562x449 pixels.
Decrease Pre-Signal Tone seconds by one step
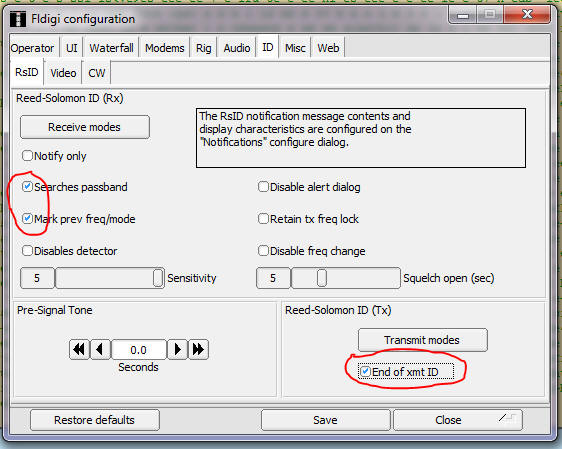(x=100, y=349)
